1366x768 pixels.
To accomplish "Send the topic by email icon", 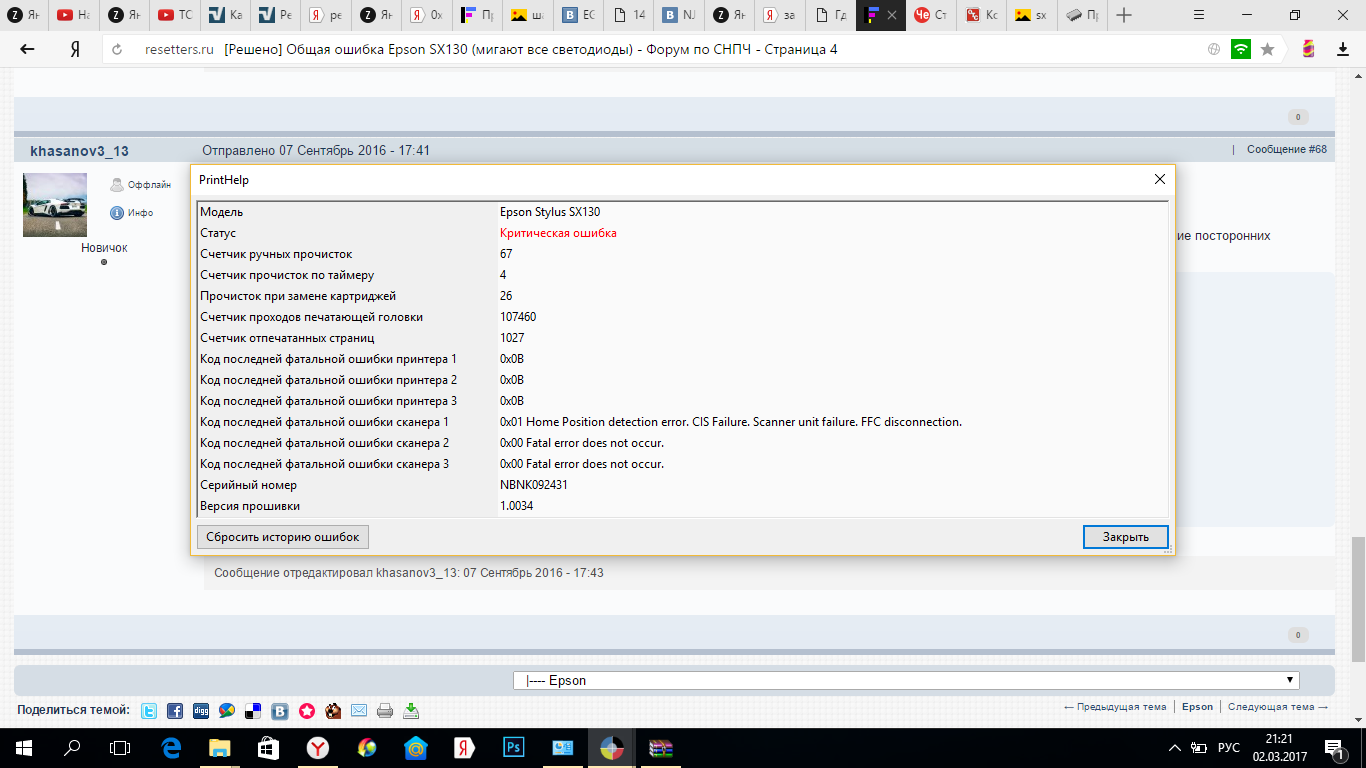I will [359, 711].
